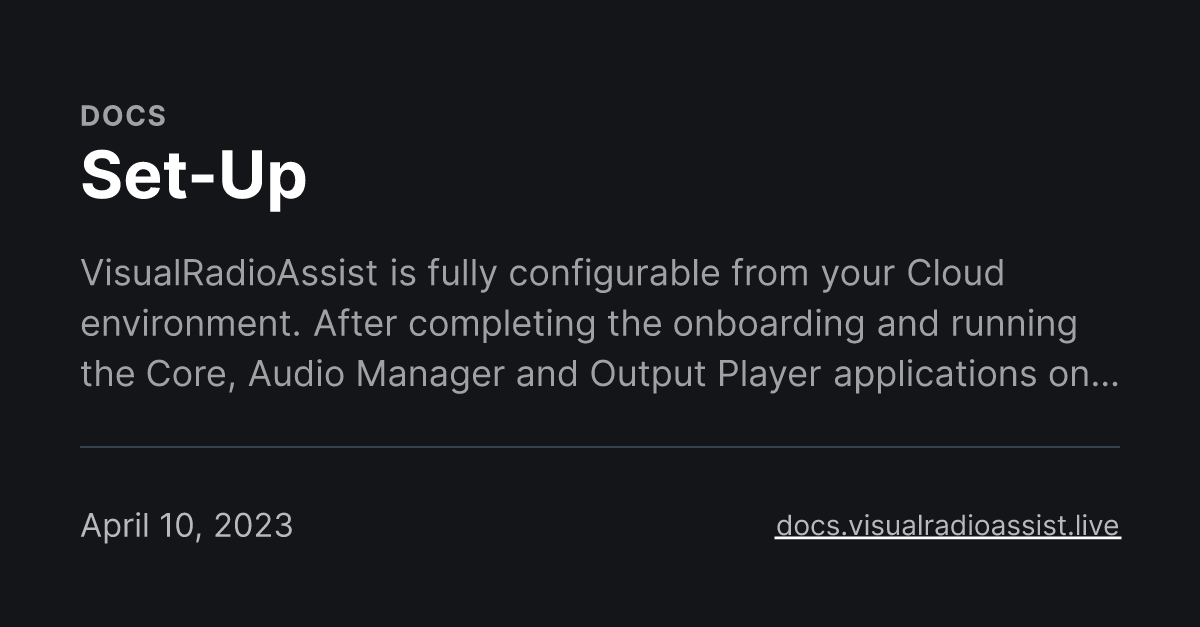Select the DOCS category label
Screen dimensions: 1200x627
click(x=123, y=116)
